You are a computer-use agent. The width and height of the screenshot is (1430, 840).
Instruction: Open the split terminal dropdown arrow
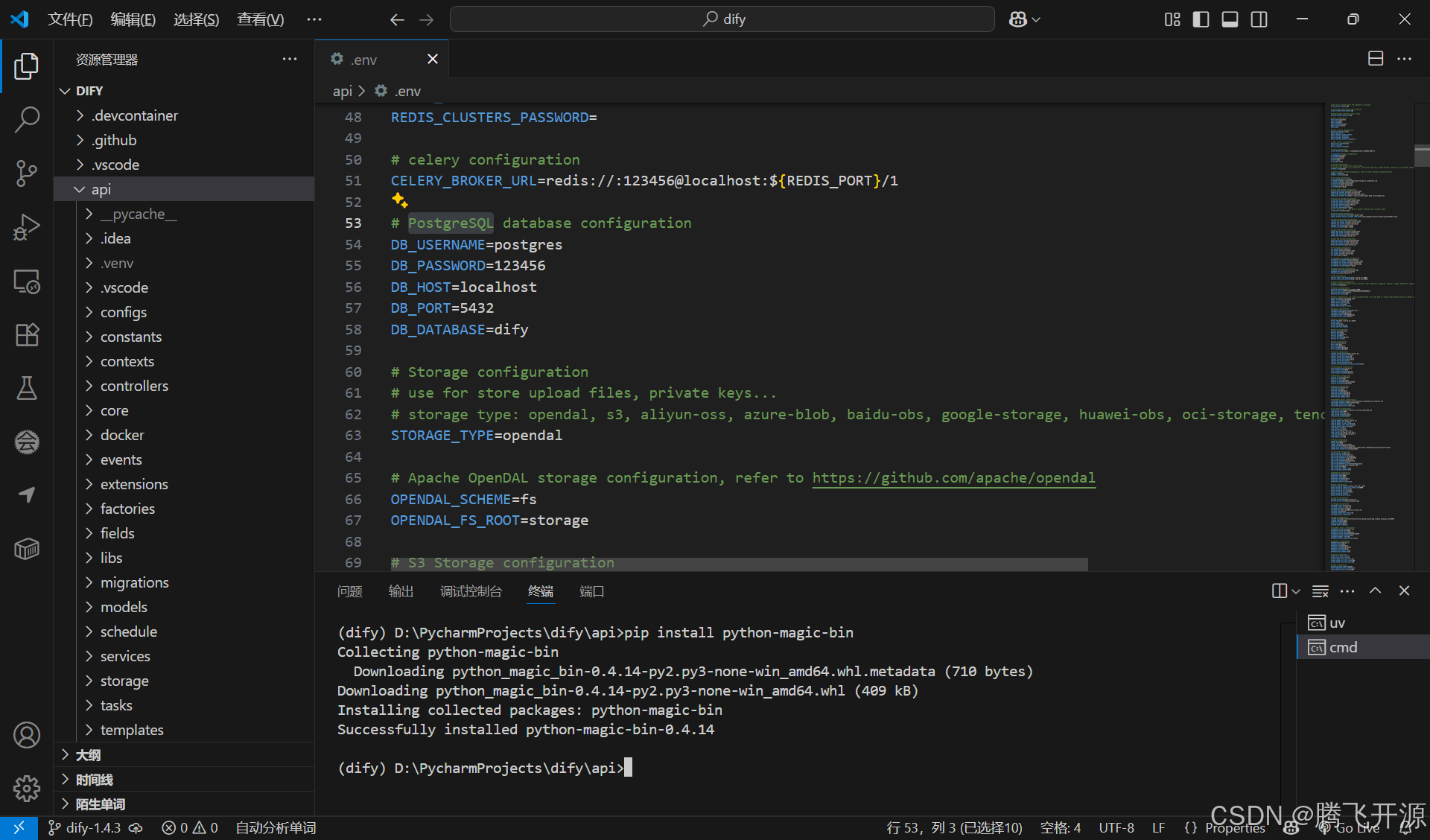[x=1297, y=591]
